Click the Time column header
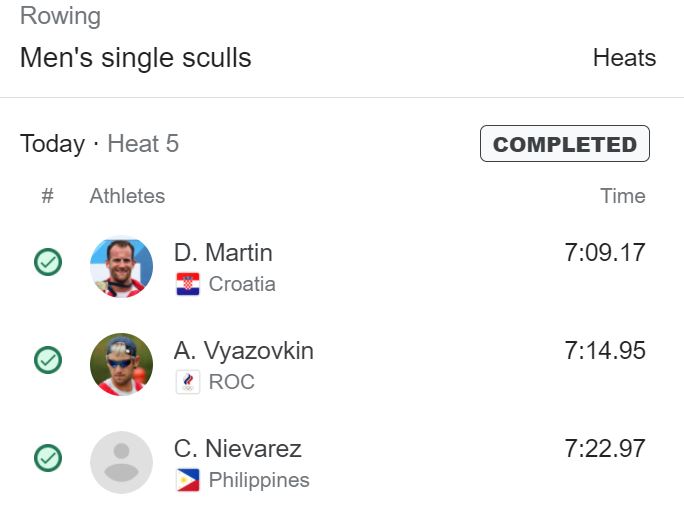 click(x=622, y=196)
